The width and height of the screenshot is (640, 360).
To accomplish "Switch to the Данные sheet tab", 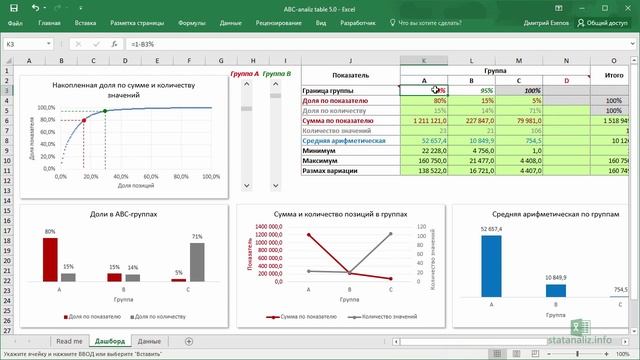I will [x=149, y=341].
